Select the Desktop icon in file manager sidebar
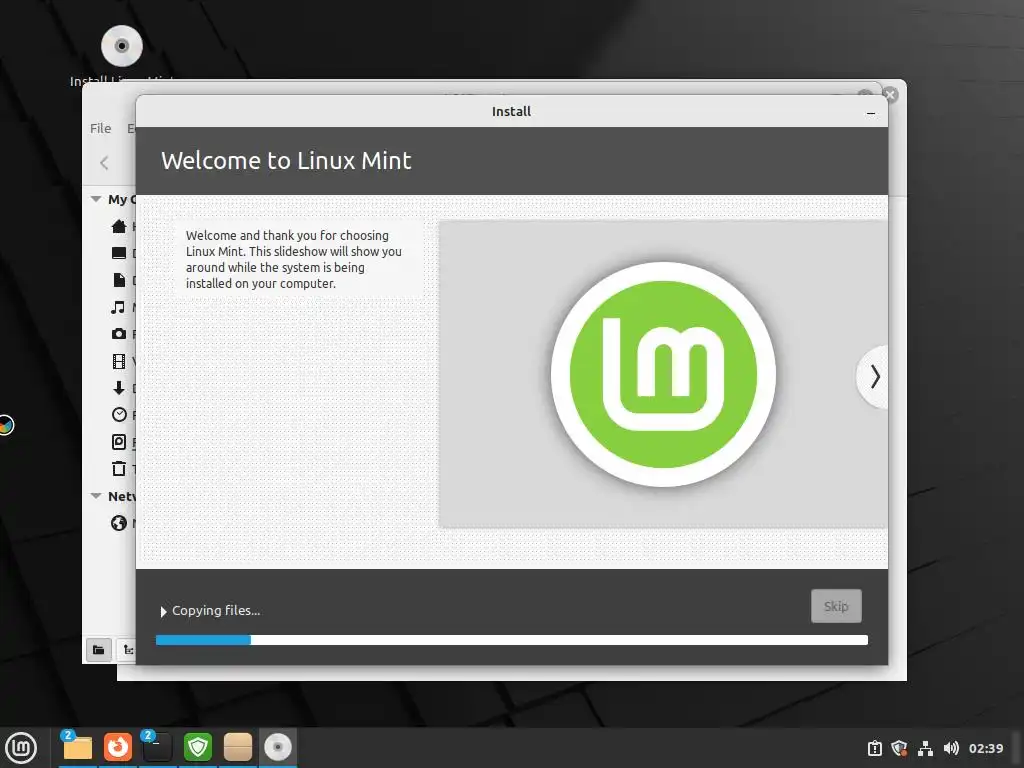 (x=119, y=253)
